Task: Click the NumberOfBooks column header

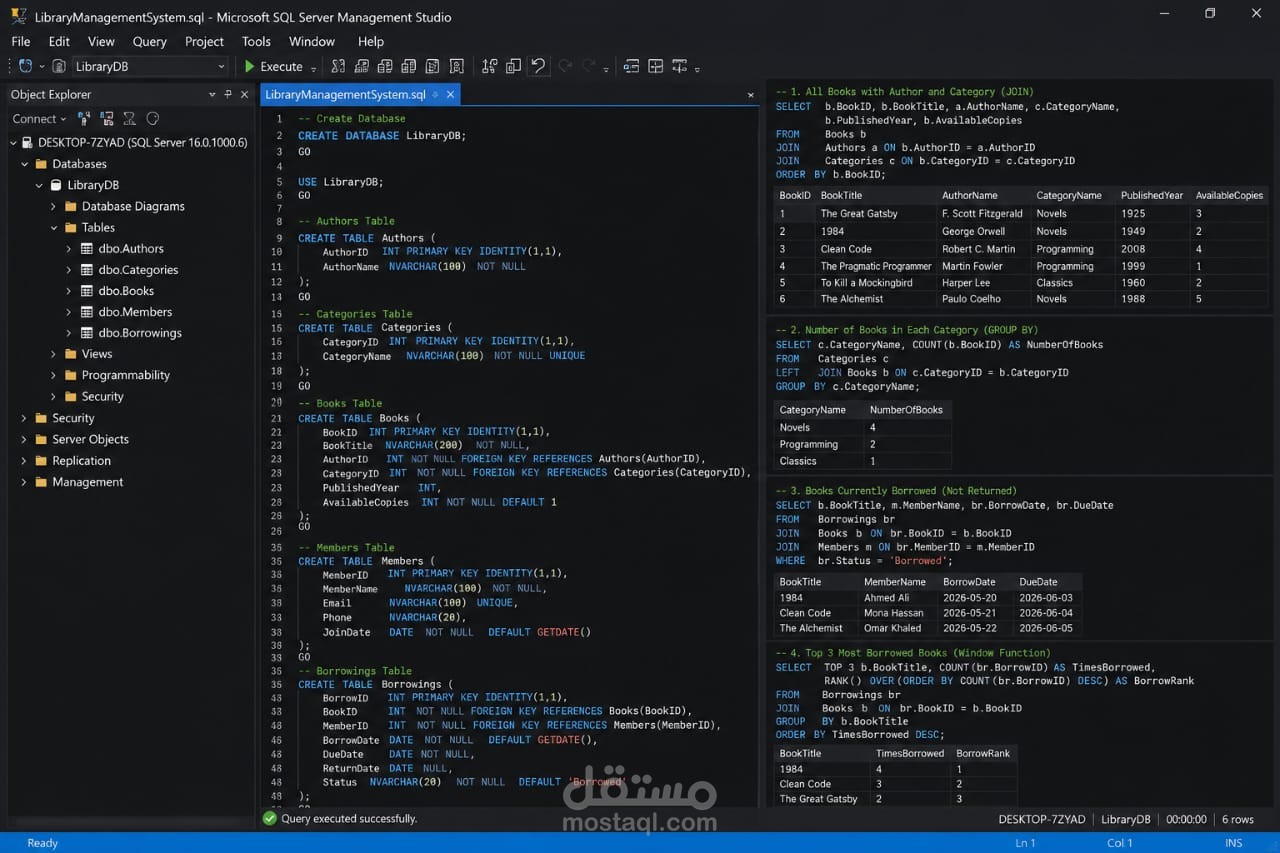Action: 906,410
